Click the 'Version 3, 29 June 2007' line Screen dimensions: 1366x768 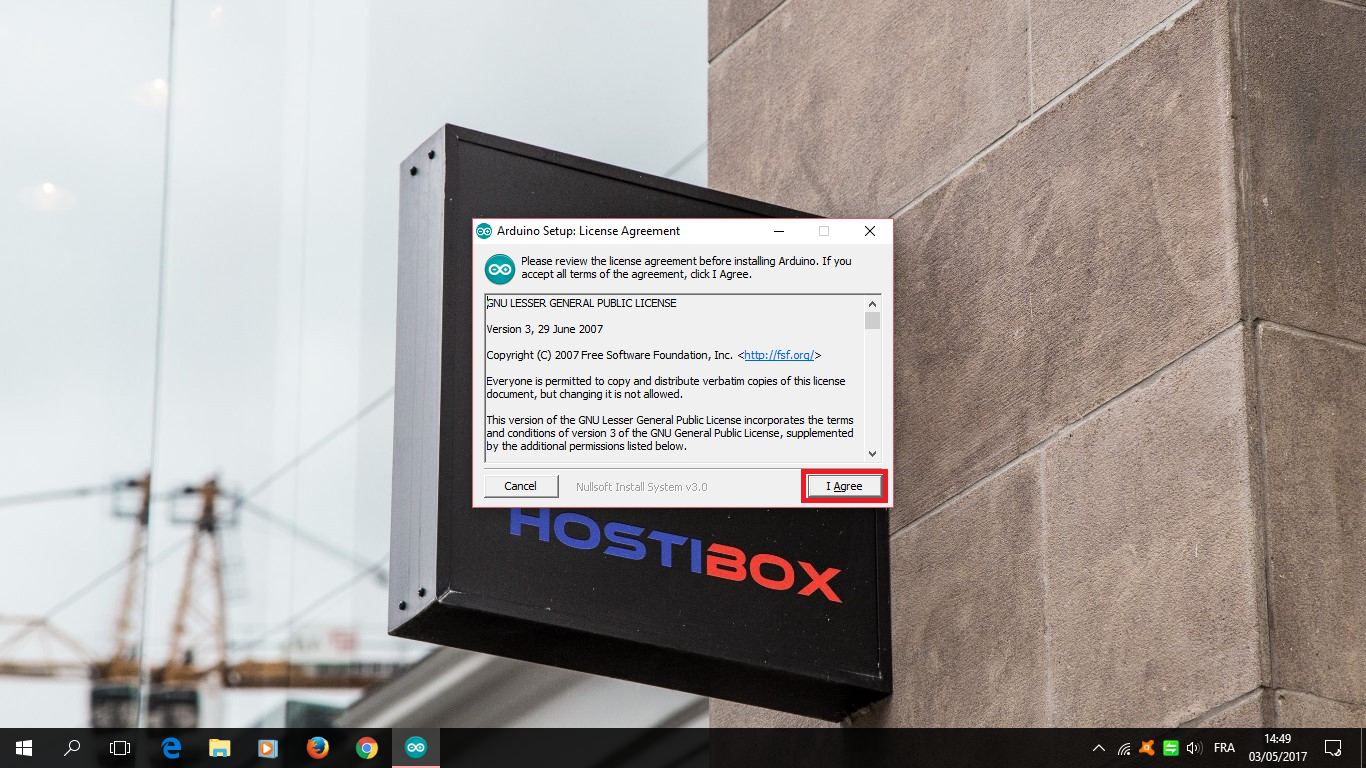pos(545,329)
